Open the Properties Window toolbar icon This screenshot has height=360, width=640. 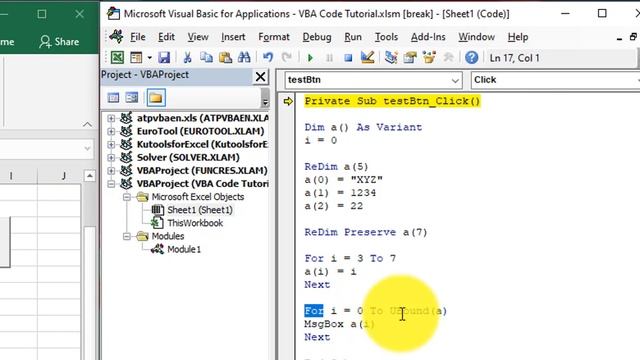[410, 58]
